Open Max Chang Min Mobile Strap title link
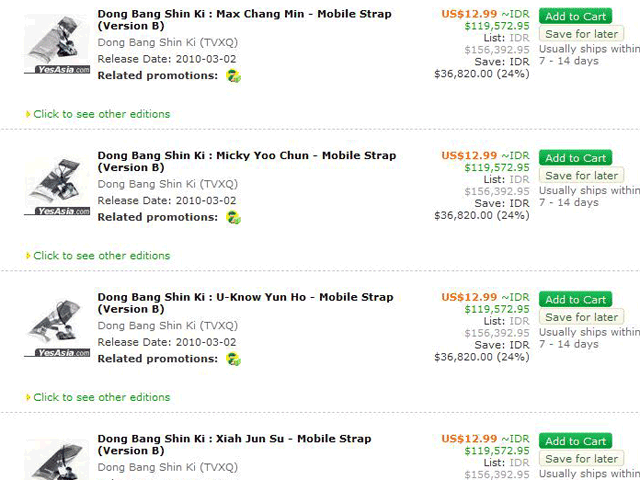Viewport: 640px width, 480px height. pyautogui.click(x=244, y=15)
